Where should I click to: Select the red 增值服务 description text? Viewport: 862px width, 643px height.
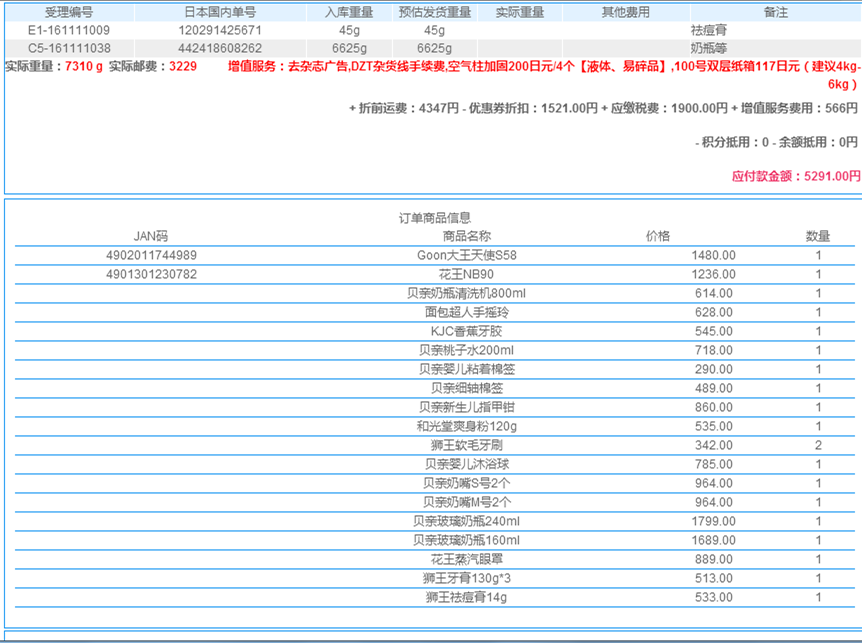click(544, 75)
